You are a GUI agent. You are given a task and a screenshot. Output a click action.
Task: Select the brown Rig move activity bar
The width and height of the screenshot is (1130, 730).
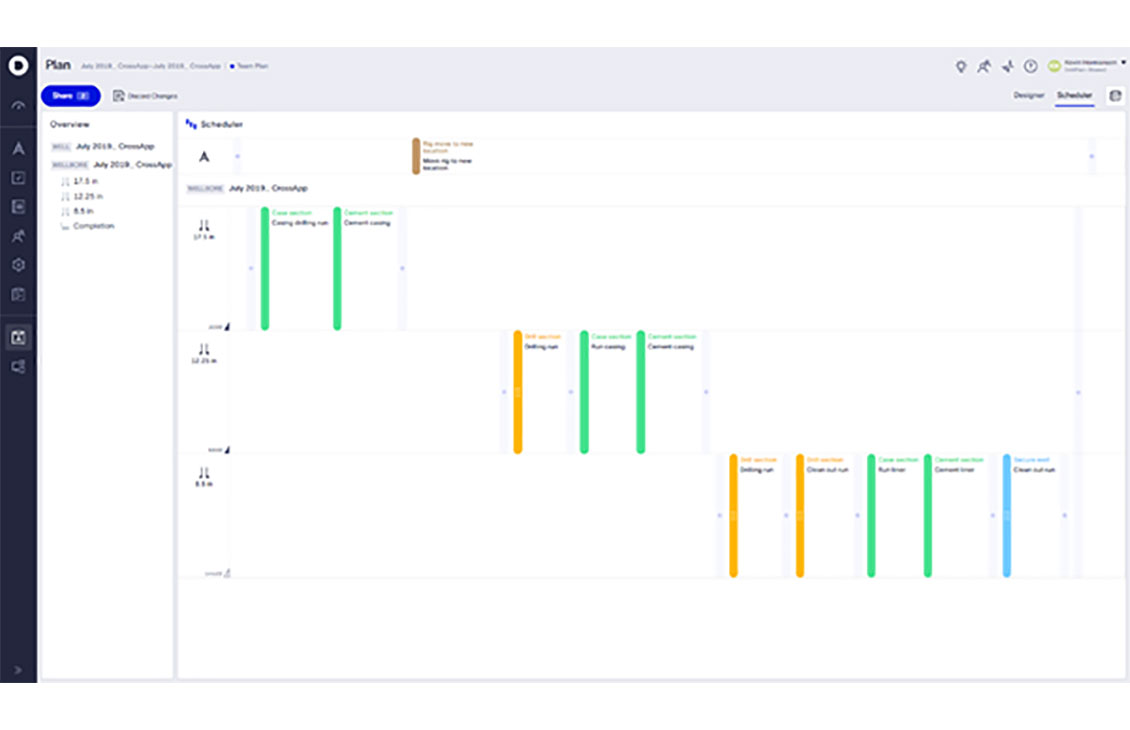tap(416, 156)
